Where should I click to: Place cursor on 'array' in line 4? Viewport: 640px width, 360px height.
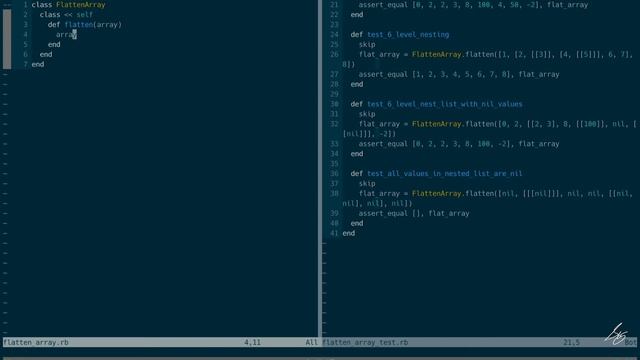coord(66,35)
